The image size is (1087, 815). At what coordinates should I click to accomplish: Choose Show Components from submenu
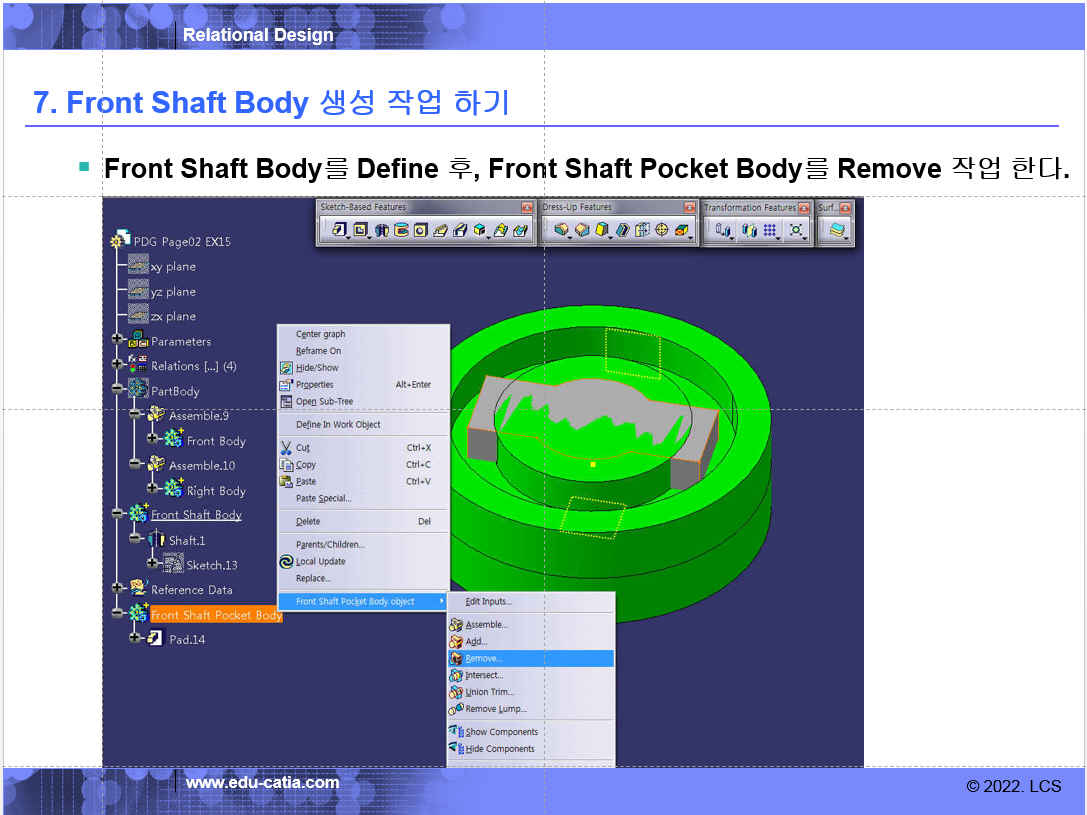pyautogui.click(x=501, y=732)
